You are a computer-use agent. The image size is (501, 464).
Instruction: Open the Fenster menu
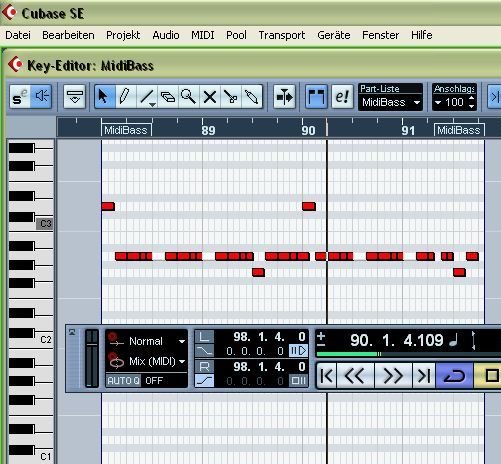point(380,35)
